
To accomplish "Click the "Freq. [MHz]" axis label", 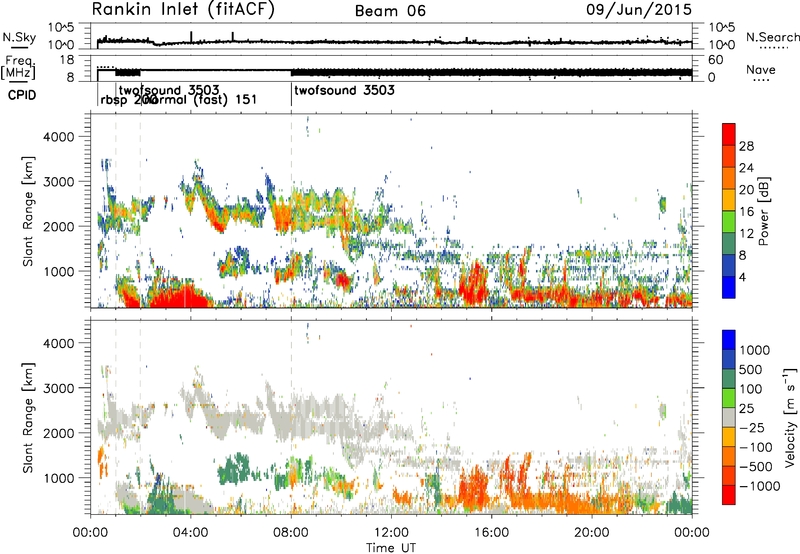I will point(18,68).
